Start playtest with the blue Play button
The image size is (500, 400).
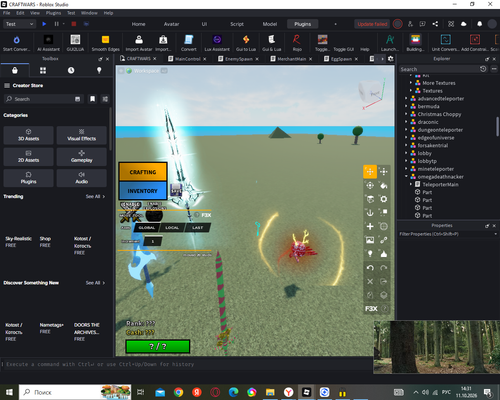click(44, 24)
